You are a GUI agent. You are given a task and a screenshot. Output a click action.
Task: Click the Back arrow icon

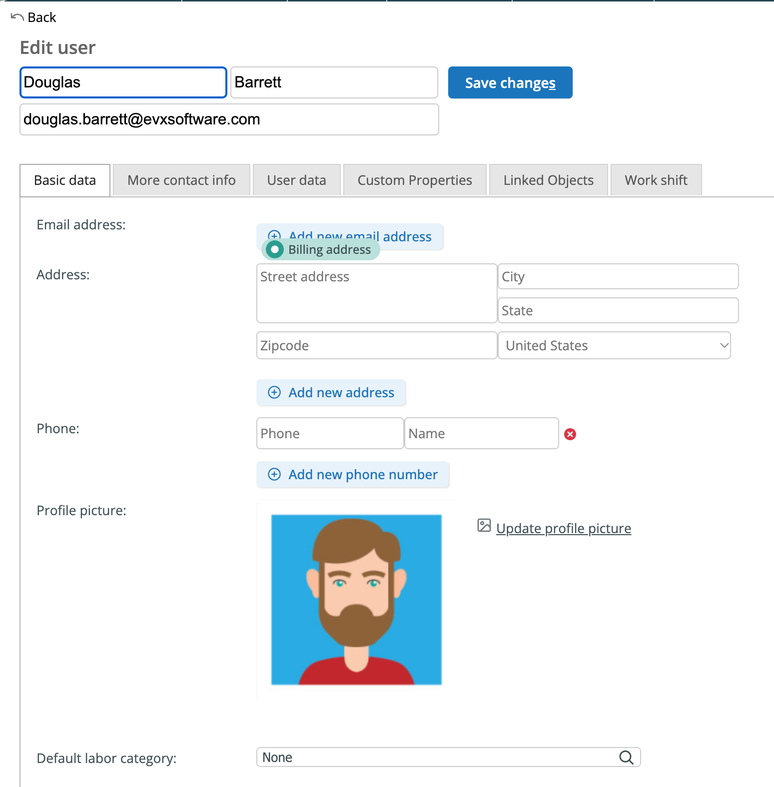pyautogui.click(x=17, y=17)
